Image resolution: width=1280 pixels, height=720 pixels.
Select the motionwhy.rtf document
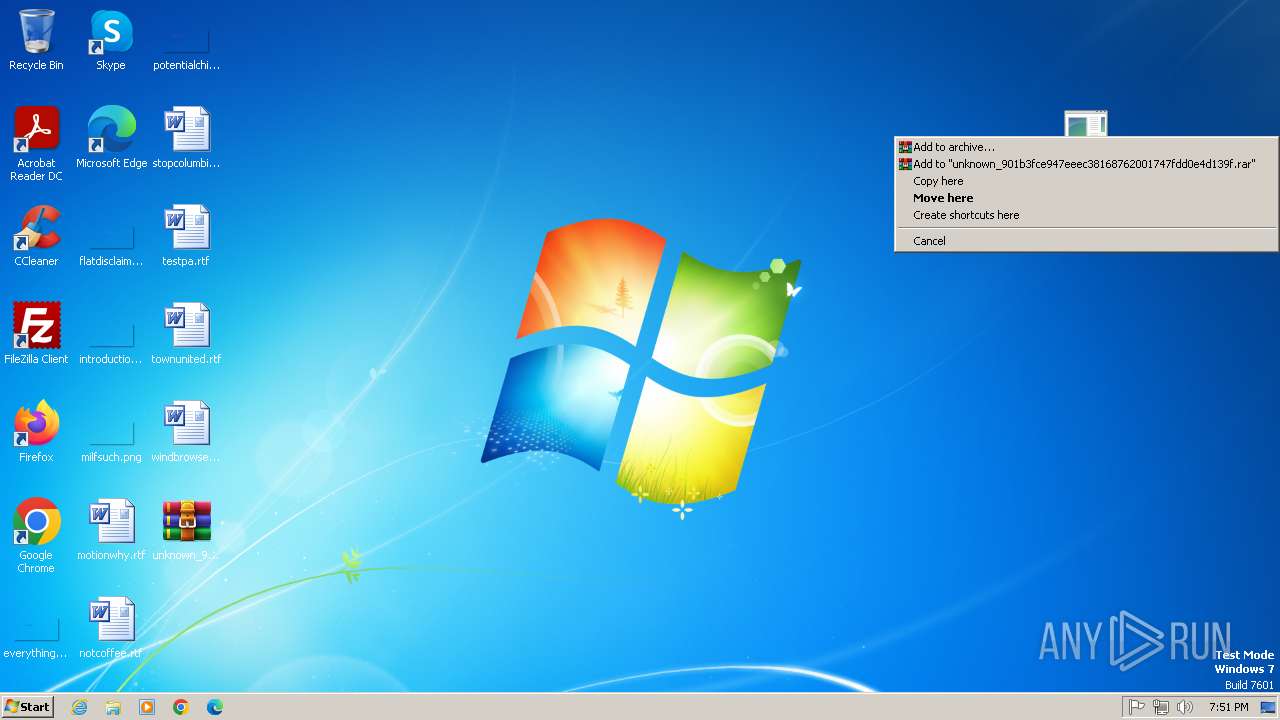tap(111, 530)
